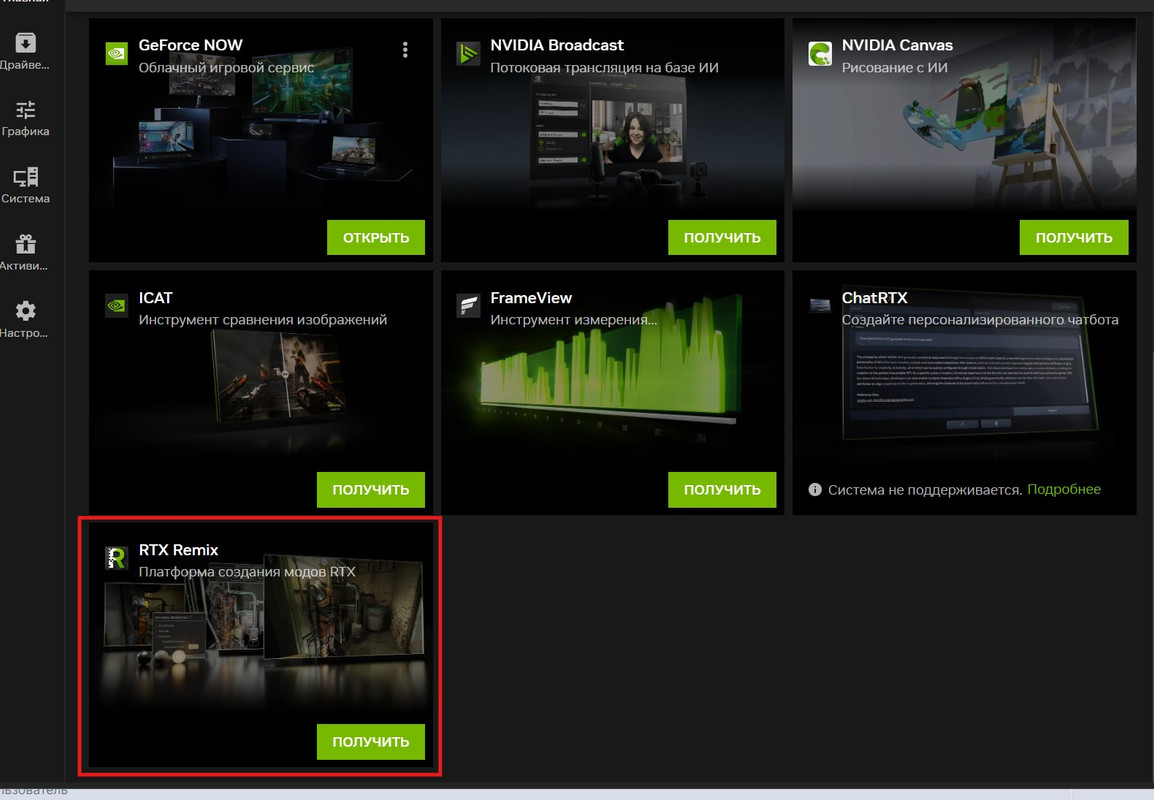Image resolution: width=1154 pixels, height=800 pixels.
Task: Click 'Система не поддерживается.' notice text
Action: (x=924, y=489)
